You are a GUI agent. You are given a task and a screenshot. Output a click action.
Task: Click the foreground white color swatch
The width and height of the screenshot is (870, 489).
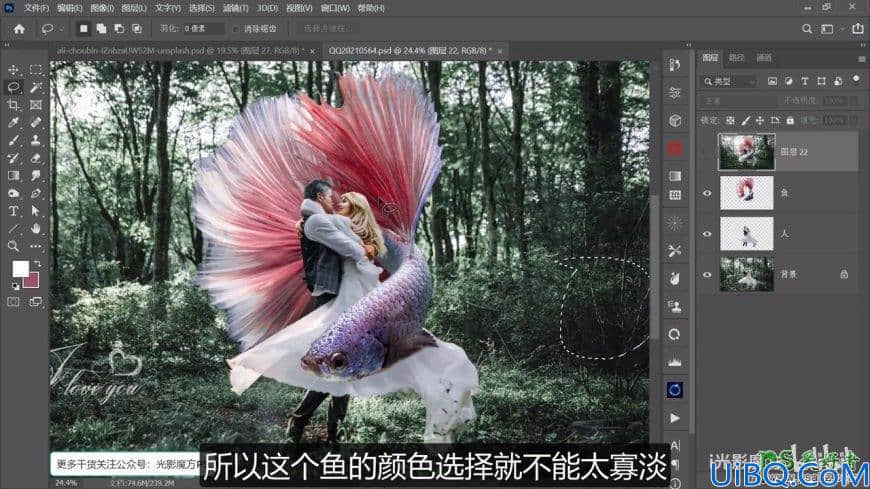coord(20,269)
